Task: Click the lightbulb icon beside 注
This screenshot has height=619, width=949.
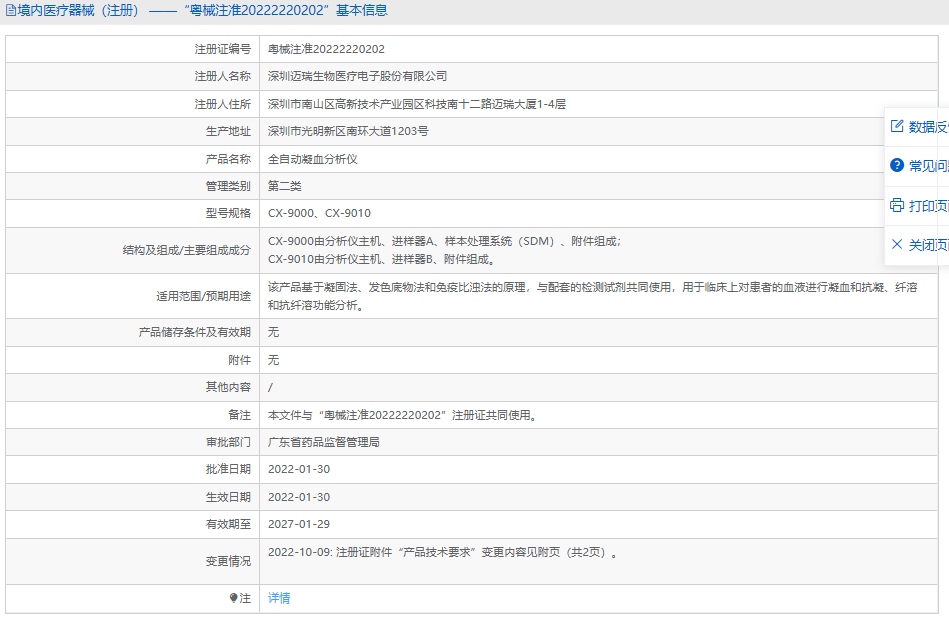Action: (234, 598)
